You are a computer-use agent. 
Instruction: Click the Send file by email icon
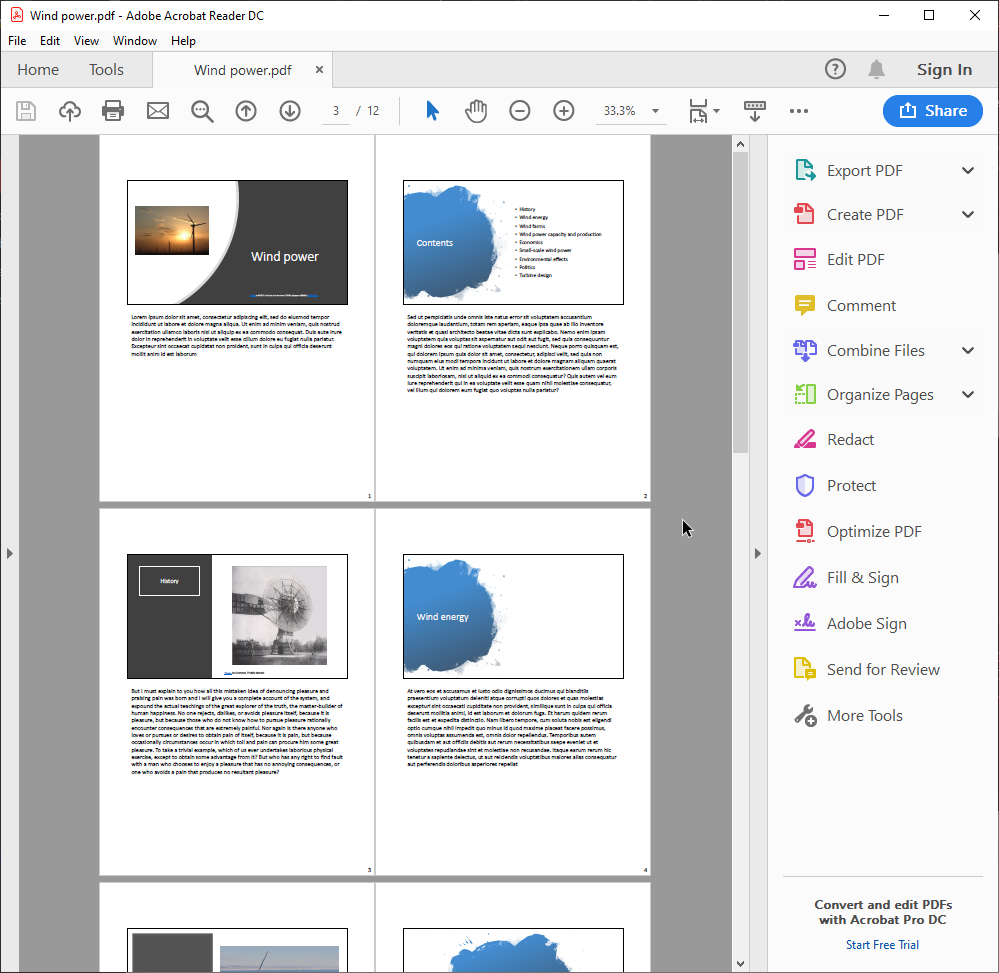[158, 111]
